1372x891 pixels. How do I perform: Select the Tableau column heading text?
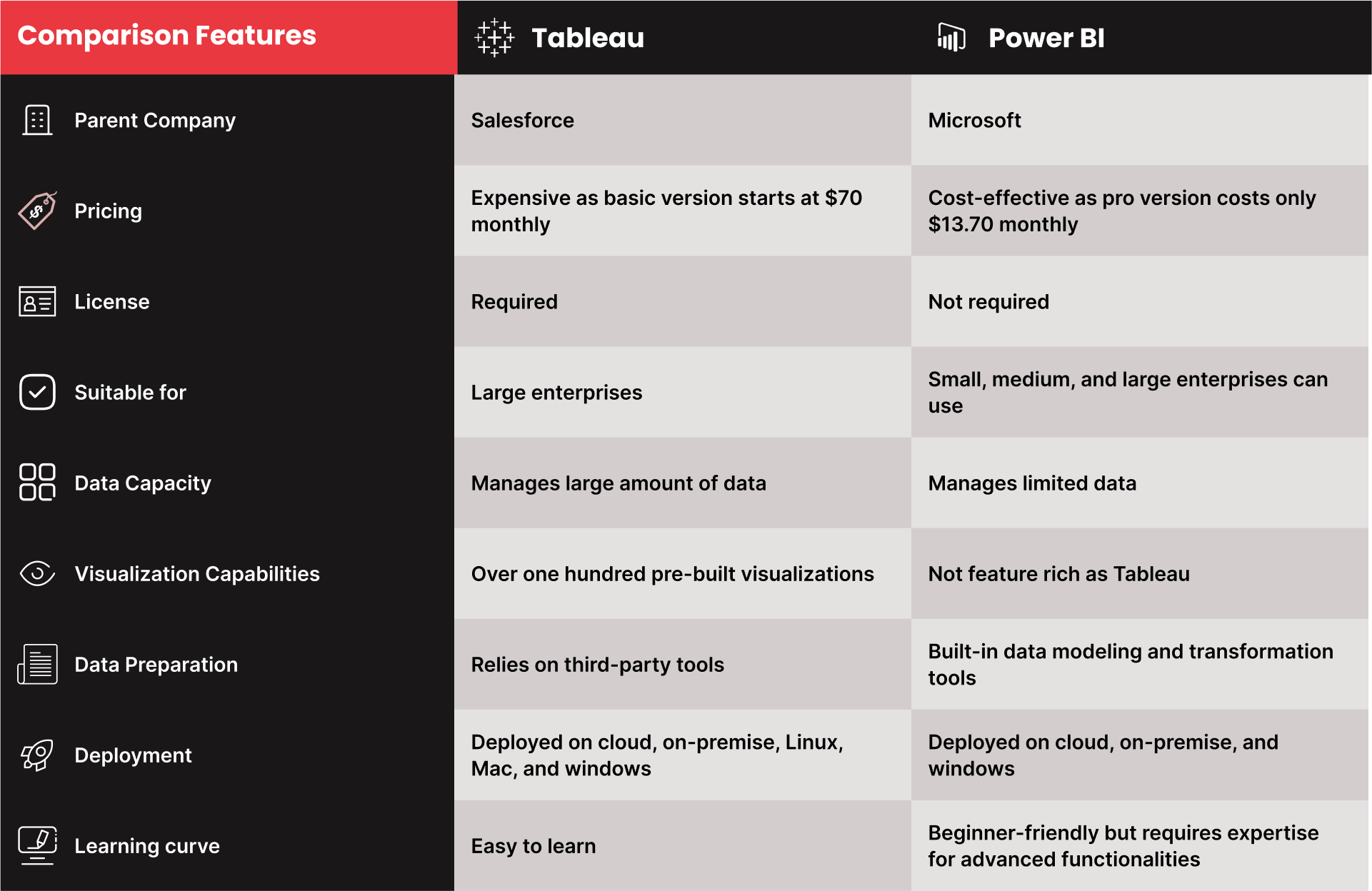click(588, 38)
